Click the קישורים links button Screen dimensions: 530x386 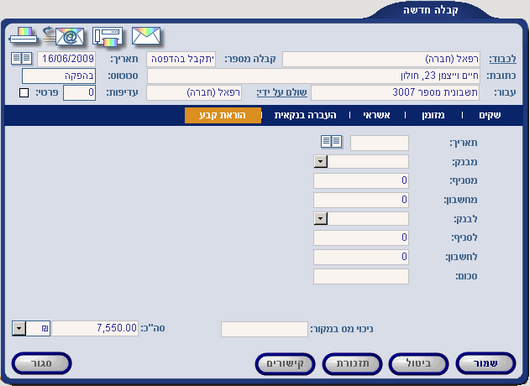285,364
